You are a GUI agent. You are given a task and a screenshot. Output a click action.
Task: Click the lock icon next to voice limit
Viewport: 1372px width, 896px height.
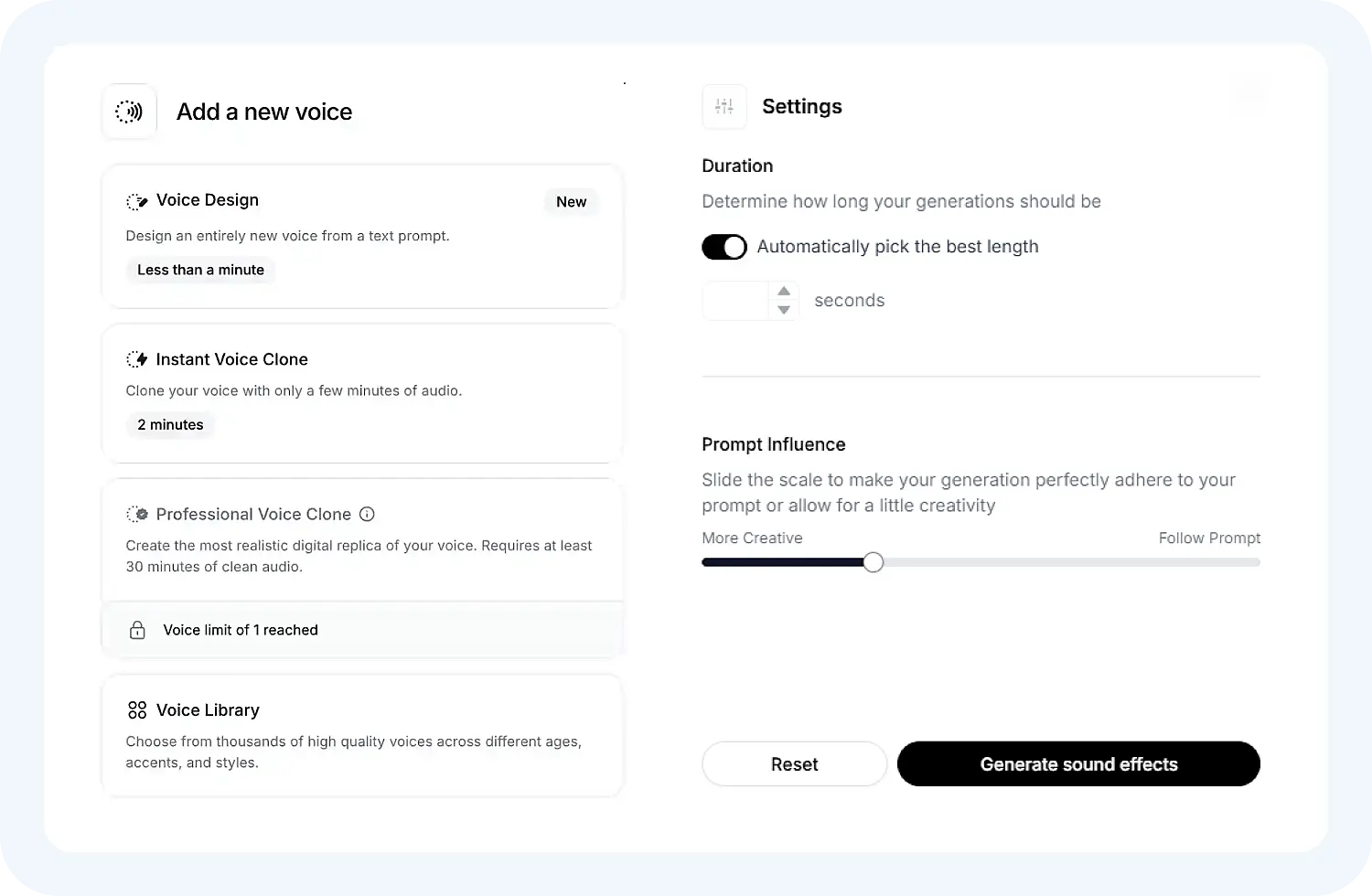[x=137, y=630]
